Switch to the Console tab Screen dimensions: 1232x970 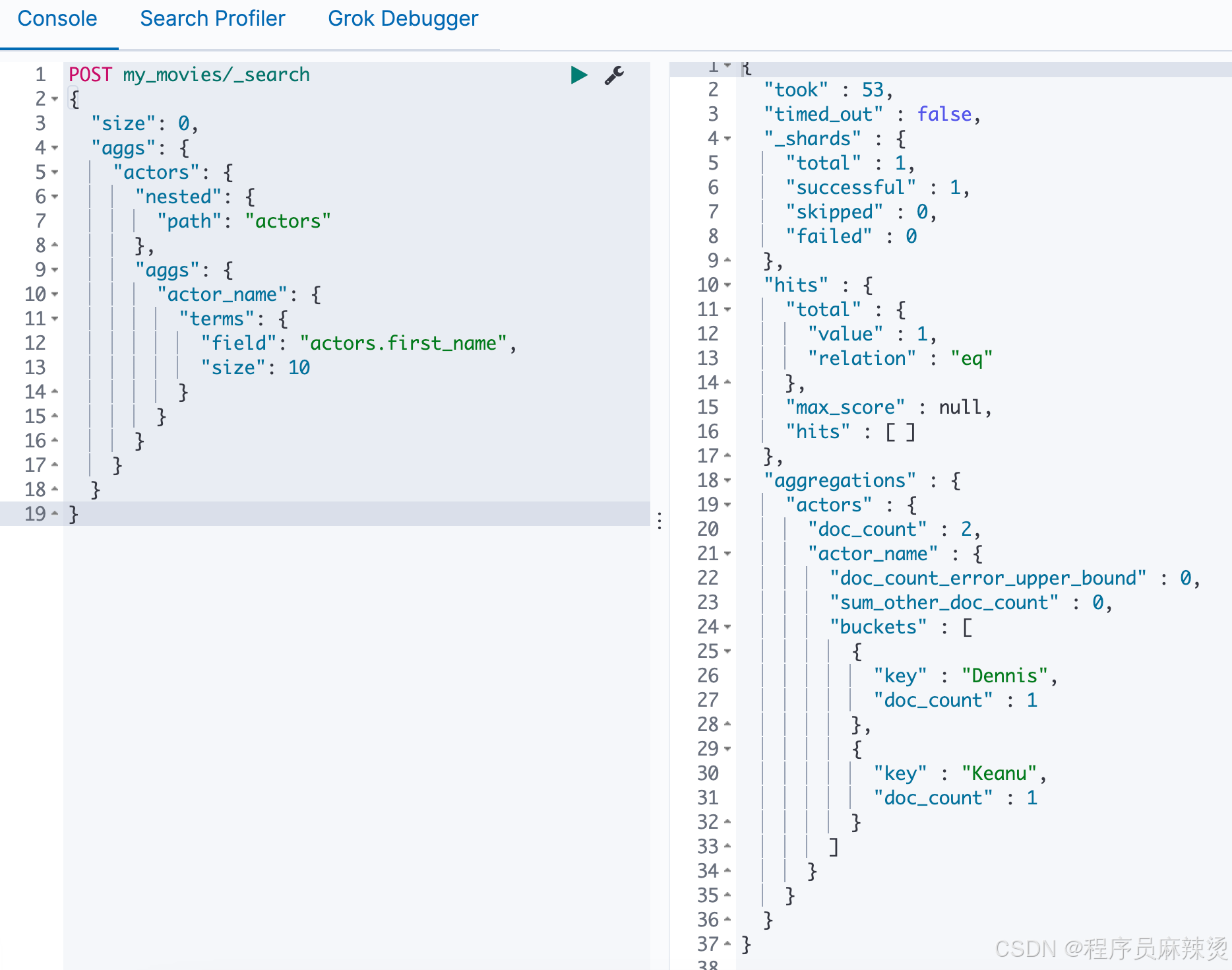(57, 18)
